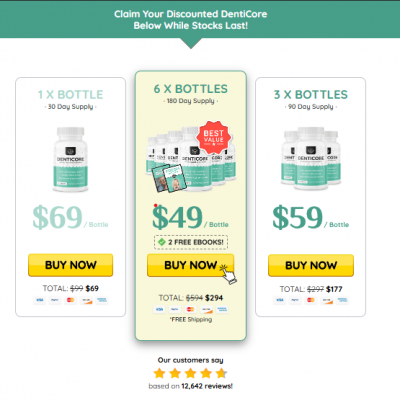400x400 pixels.
Task: Buy the 3 bottles package now
Action: point(311,265)
